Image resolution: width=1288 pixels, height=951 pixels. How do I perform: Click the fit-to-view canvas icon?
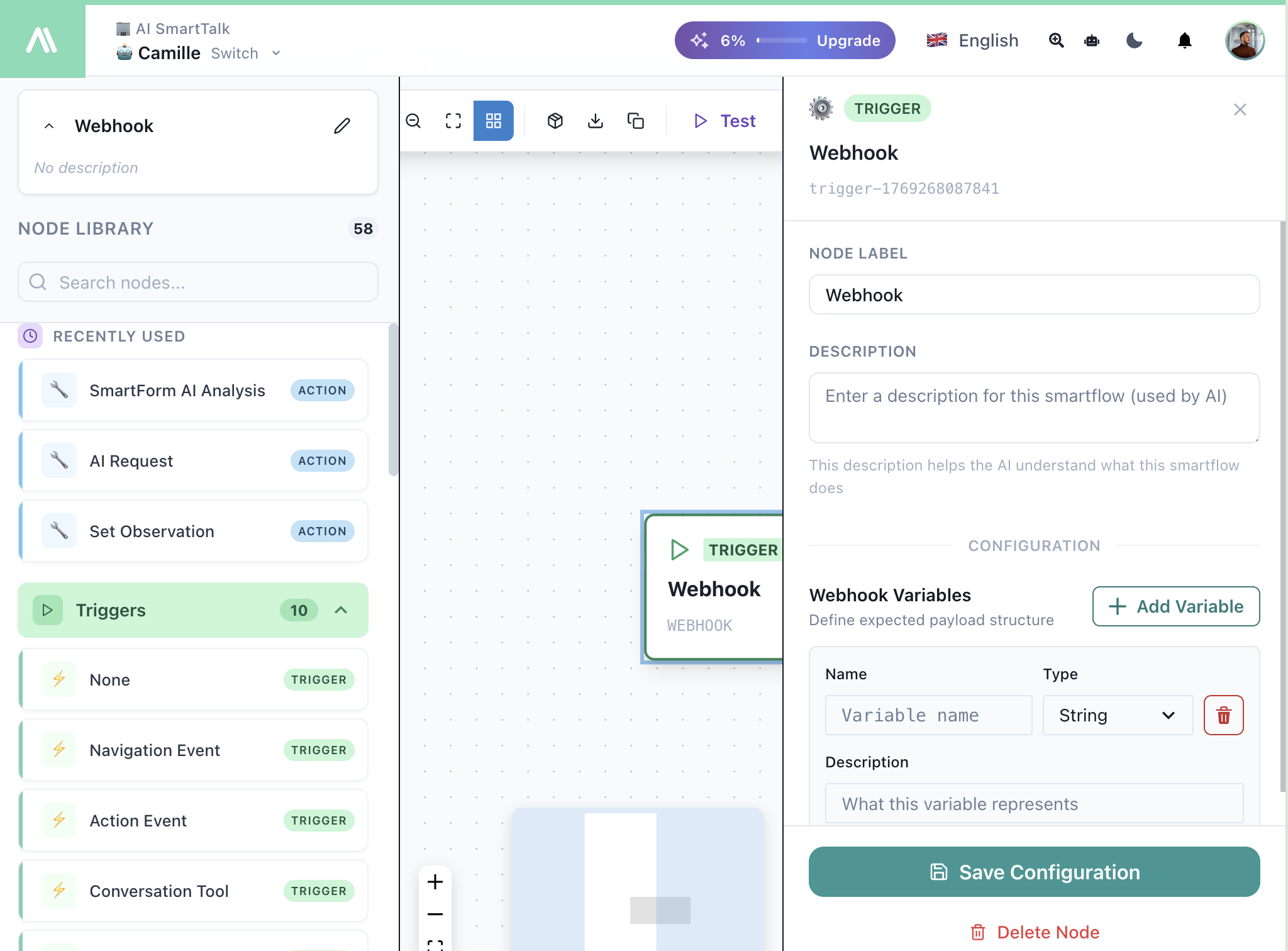(x=453, y=121)
